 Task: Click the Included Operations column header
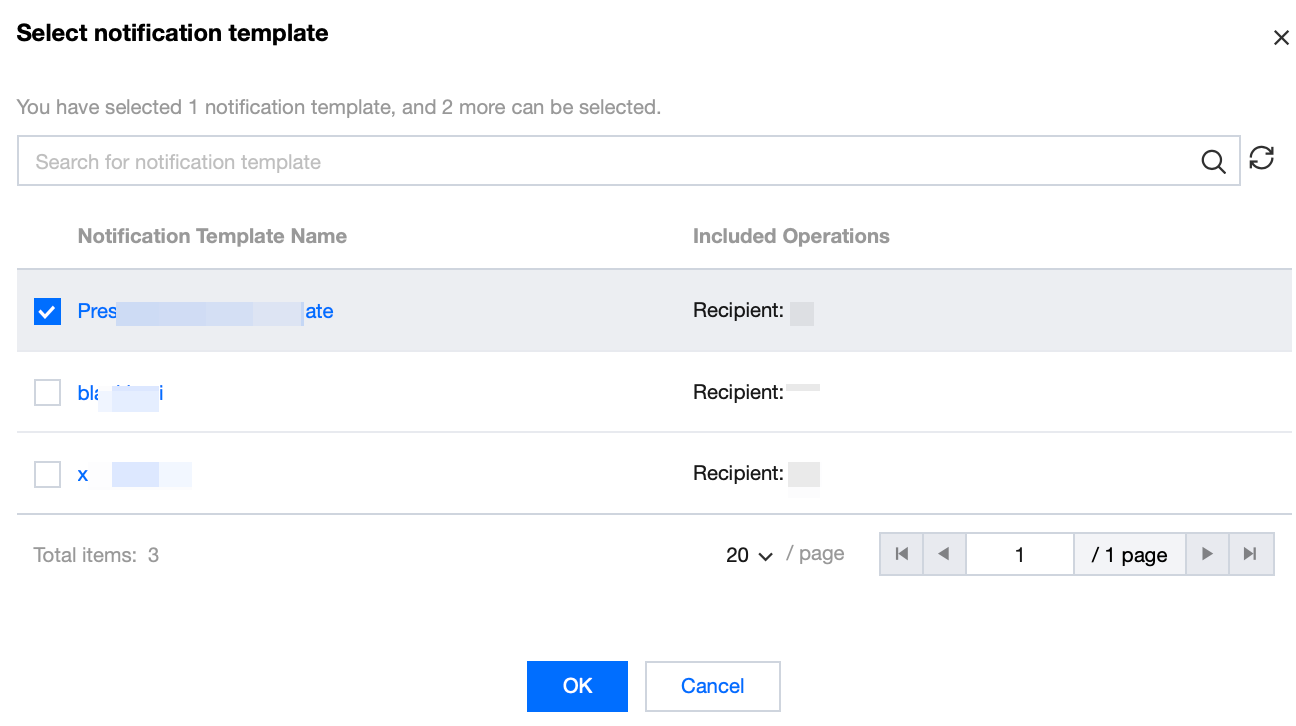791,237
